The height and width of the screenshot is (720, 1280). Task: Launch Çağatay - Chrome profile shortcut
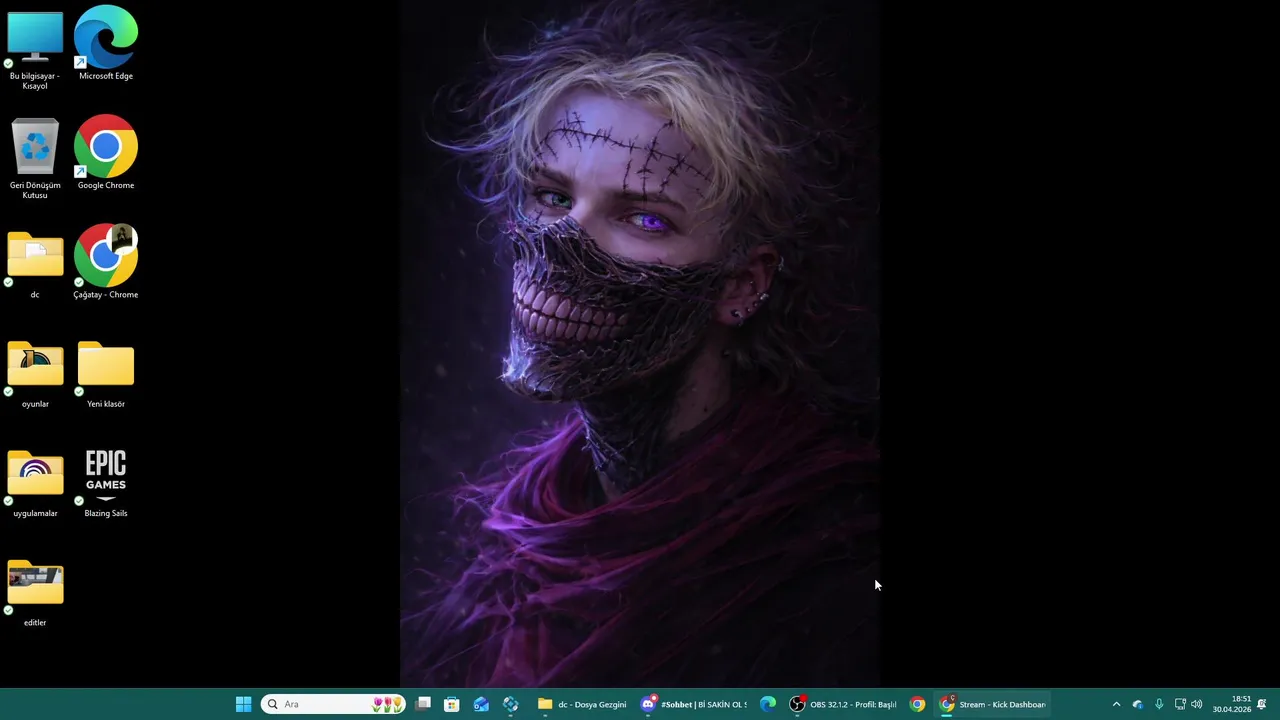[x=106, y=262]
